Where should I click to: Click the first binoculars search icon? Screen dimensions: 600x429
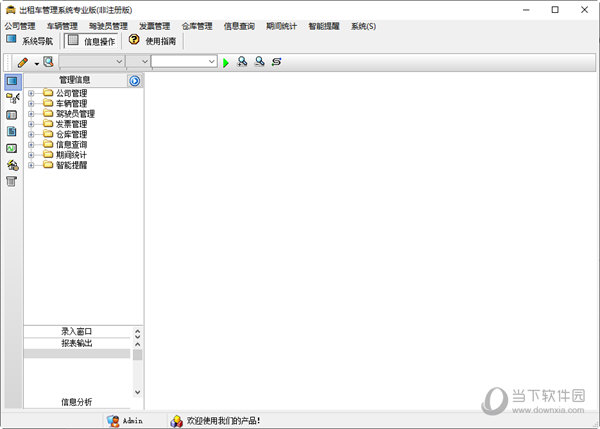coord(242,62)
